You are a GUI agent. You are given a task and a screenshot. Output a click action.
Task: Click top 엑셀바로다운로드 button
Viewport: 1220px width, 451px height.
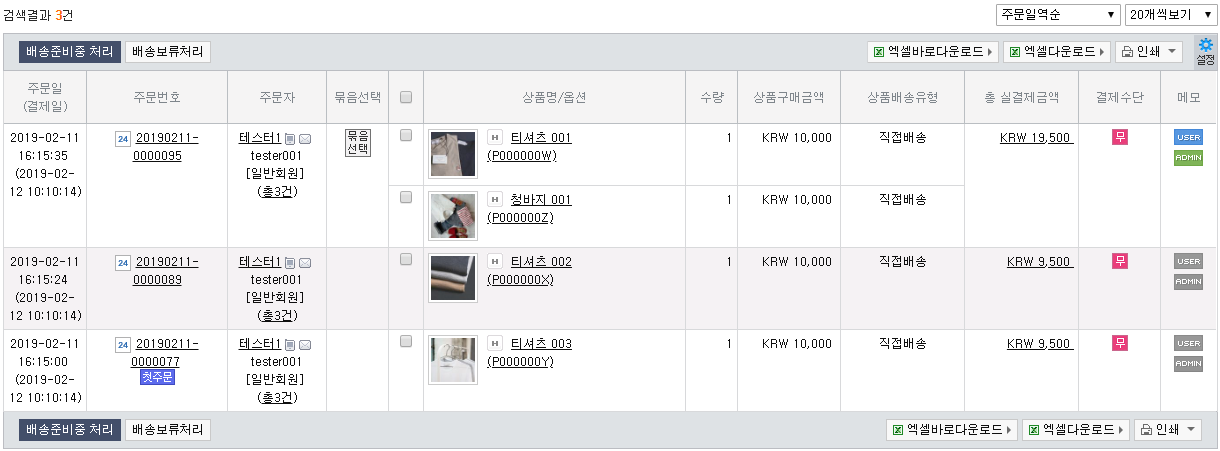point(933,52)
